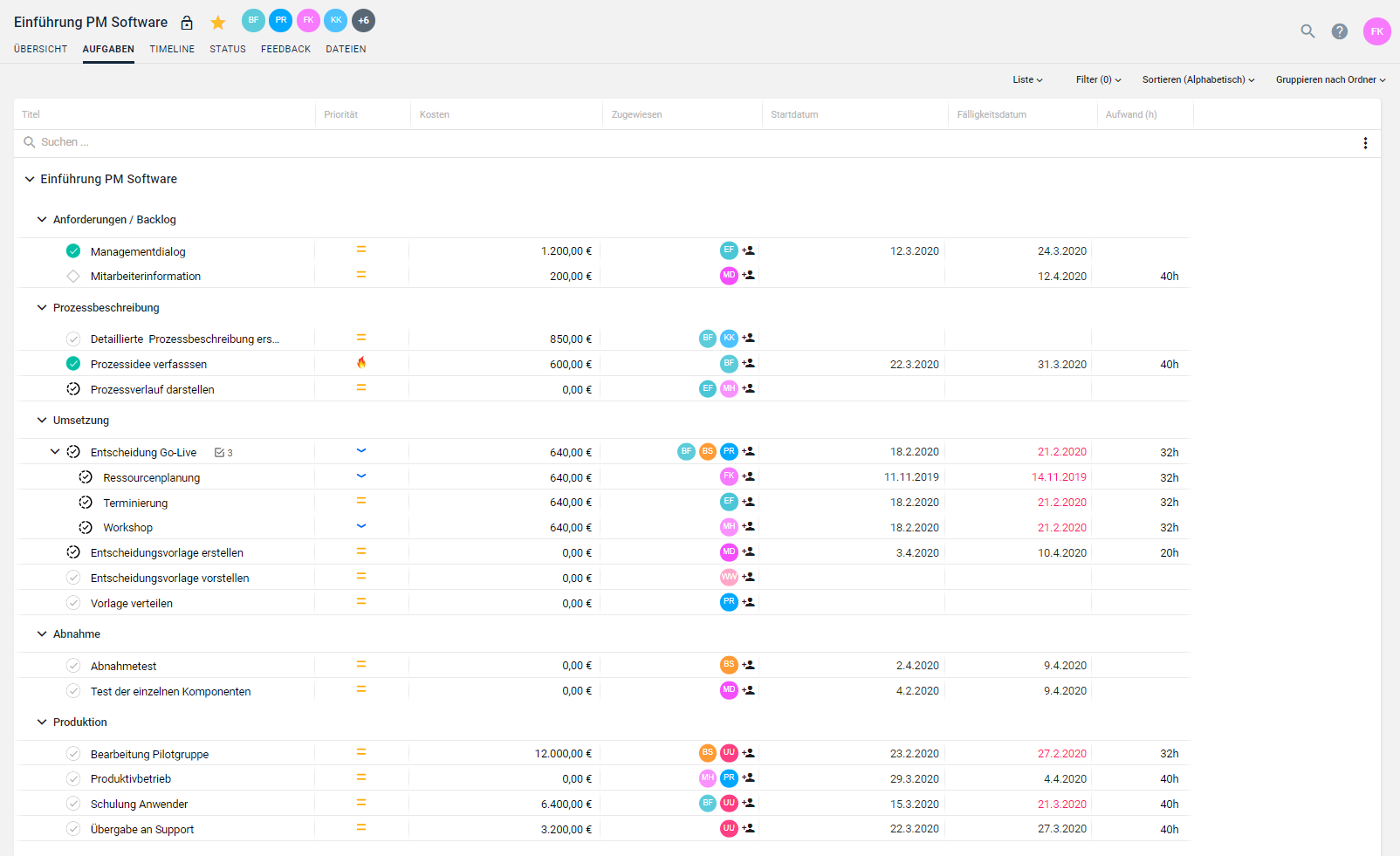Switch to the TIMELINE tab
The image size is (1400, 856).
172,49
